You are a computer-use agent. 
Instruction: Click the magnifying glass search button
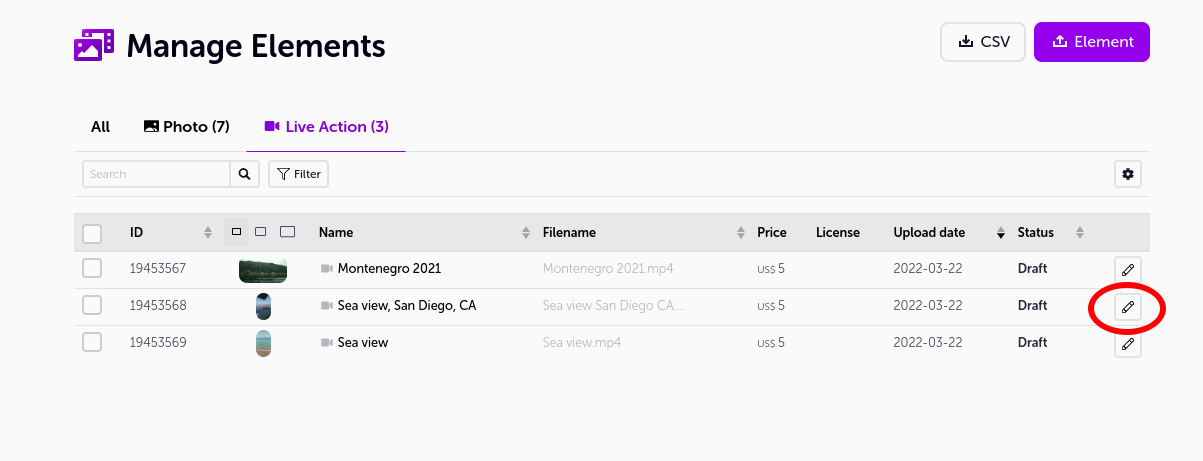[x=245, y=174]
